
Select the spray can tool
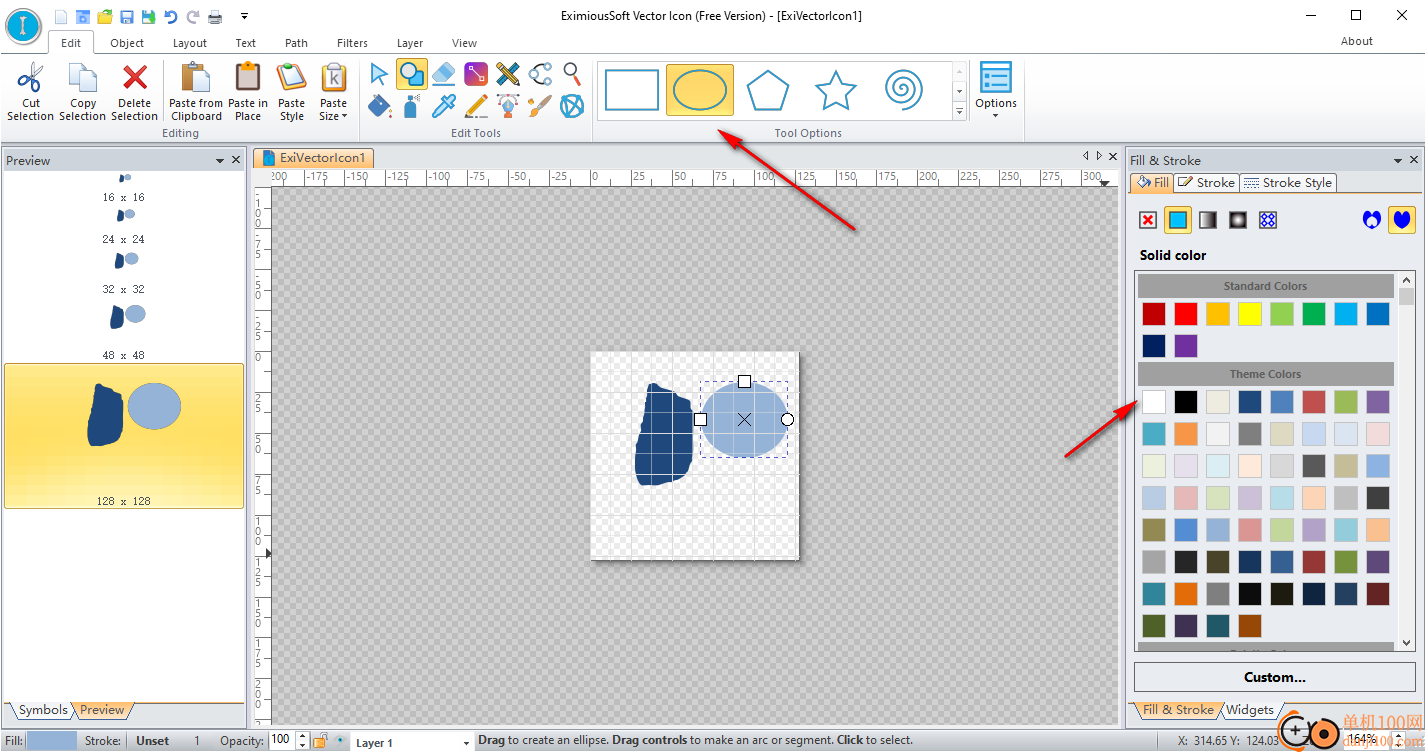[x=411, y=105]
